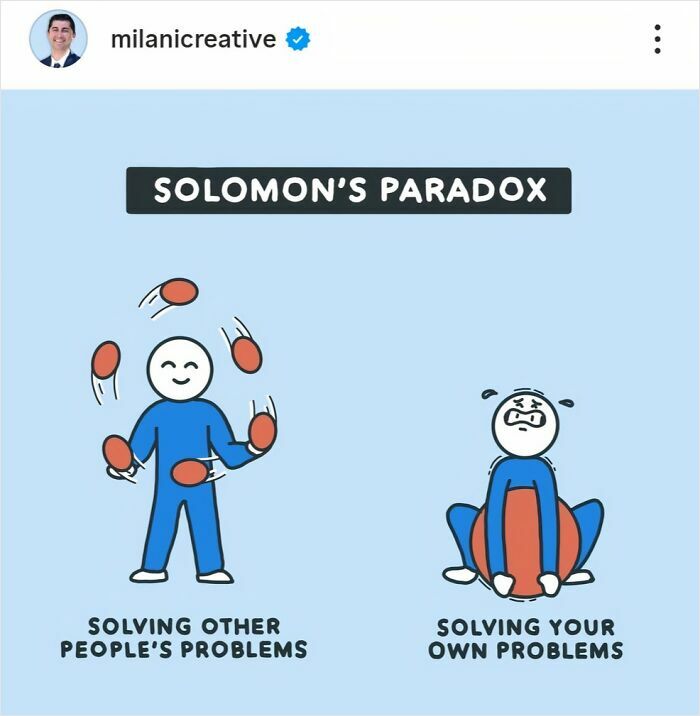Tap the orange ball in juggler's lowered hand
Image resolution: width=700 pixels, height=716 pixels.
coord(117,453)
